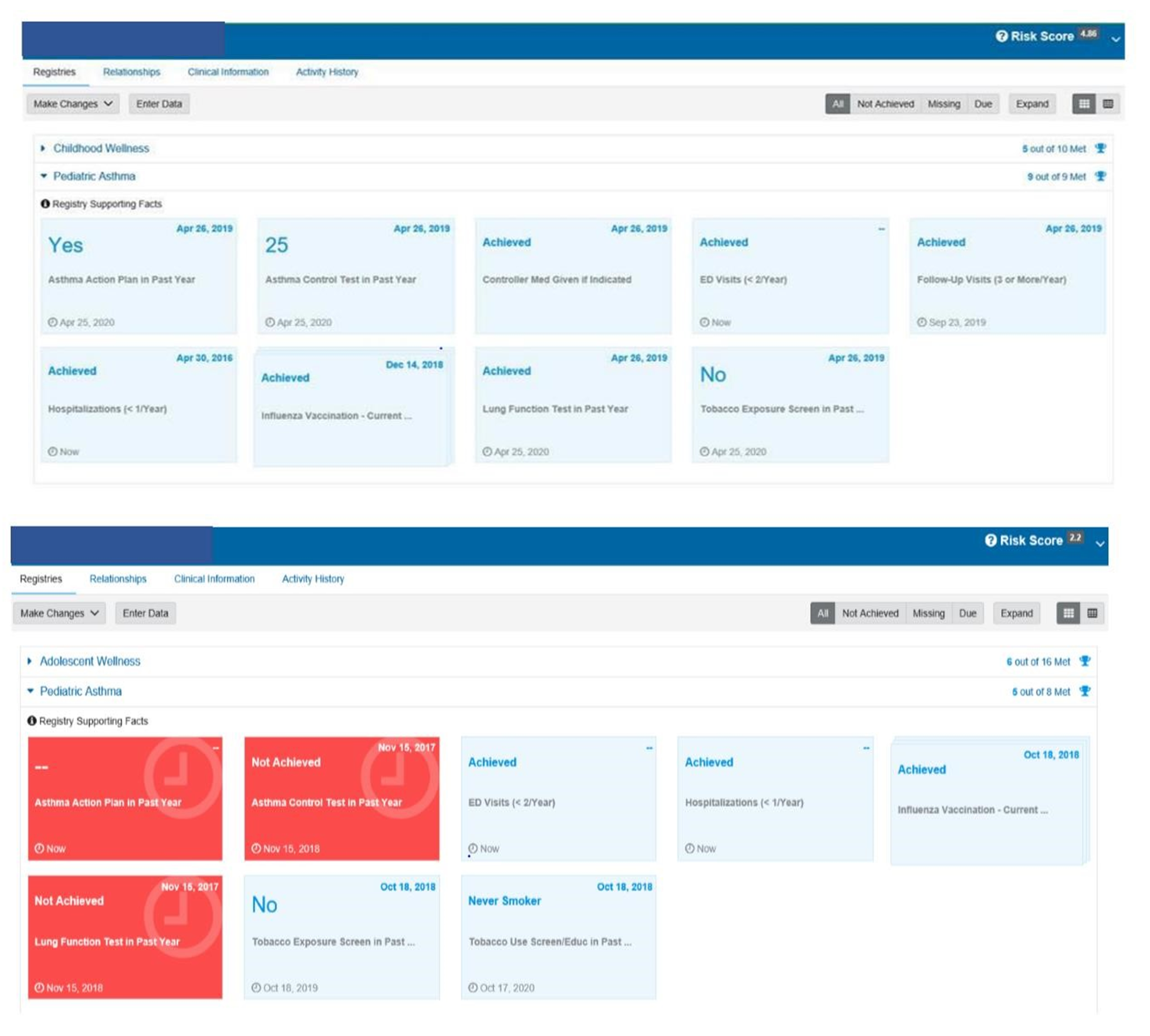The height and width of the screenshot is (1036, 1150).
Task: Select the All filter in lower panel
Action: pyautogui.click(x=823, y=613)
